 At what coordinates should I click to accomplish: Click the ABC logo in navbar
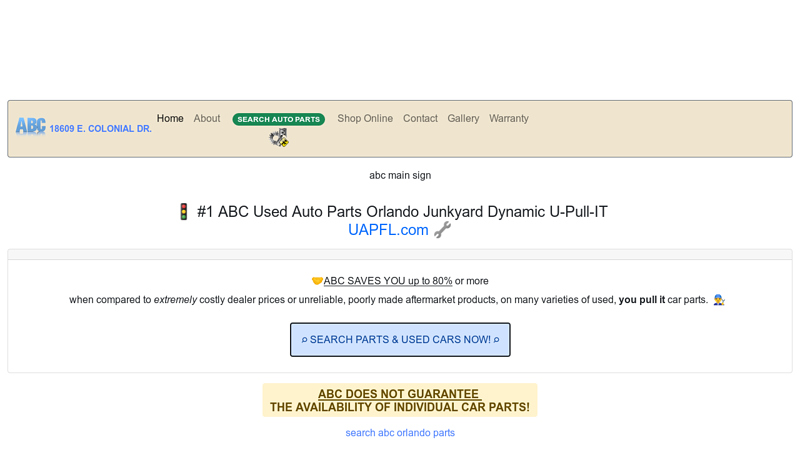pyautogui.click(x=31, y=126)
